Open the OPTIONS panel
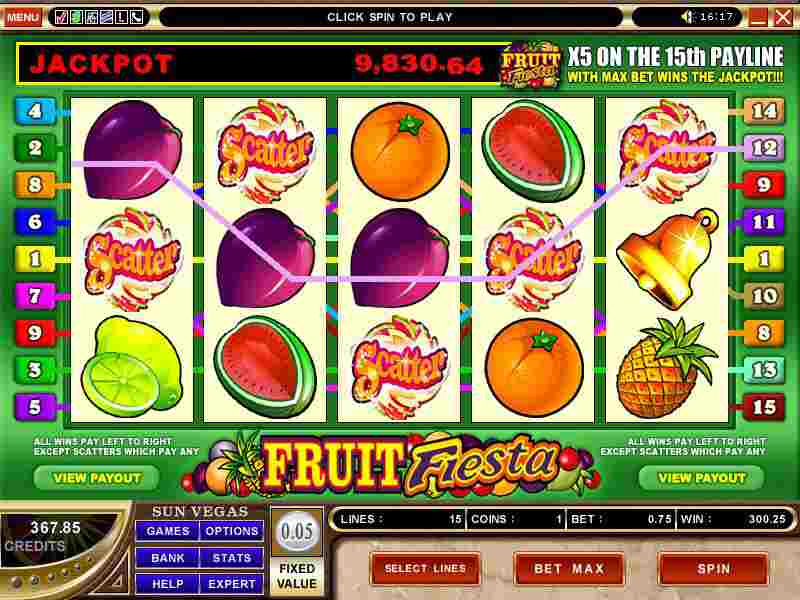The image size is (800, 600). click(232, 531)
